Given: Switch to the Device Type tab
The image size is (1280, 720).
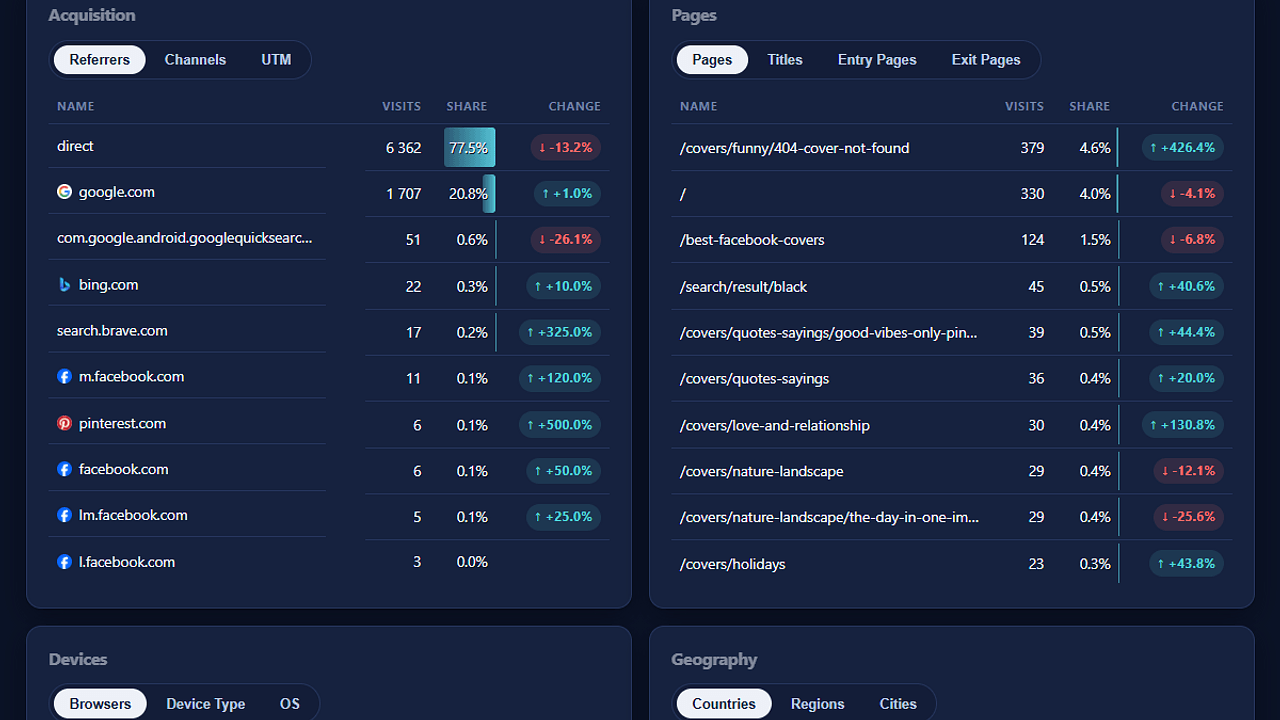Looking at the screenshot, I should pos(206,704).
